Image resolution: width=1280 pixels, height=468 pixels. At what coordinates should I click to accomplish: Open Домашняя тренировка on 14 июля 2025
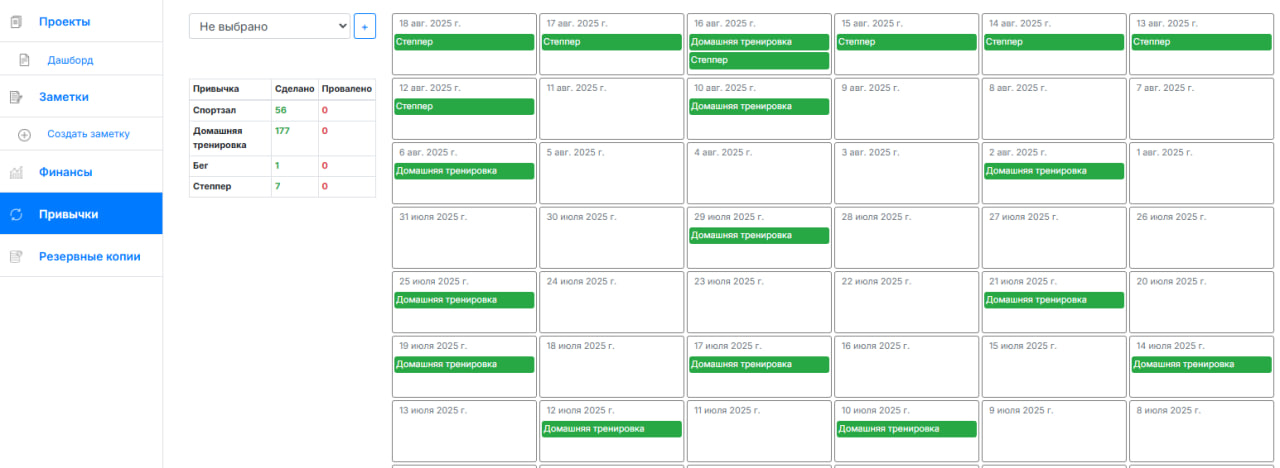pyautogui.click(x=1202, y=365)
